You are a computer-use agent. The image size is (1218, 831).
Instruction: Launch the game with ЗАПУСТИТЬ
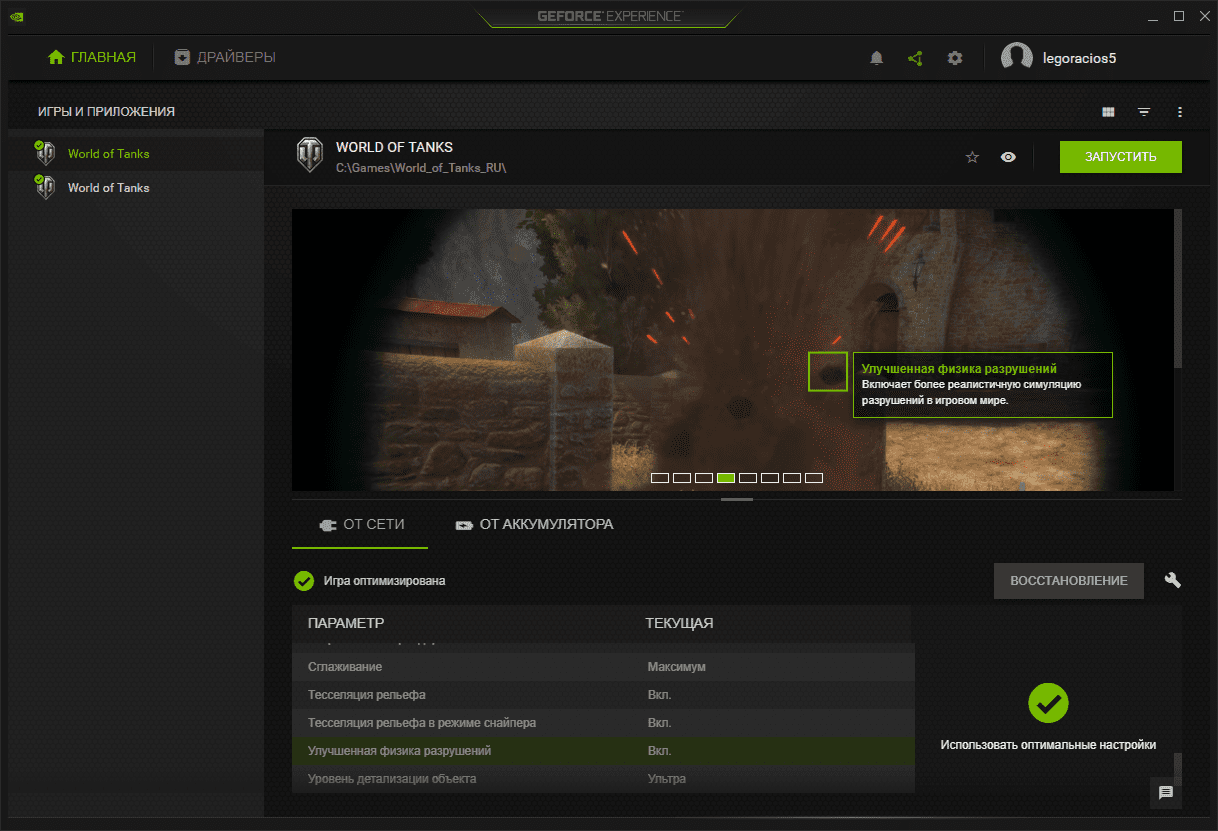pos(1121,157)
